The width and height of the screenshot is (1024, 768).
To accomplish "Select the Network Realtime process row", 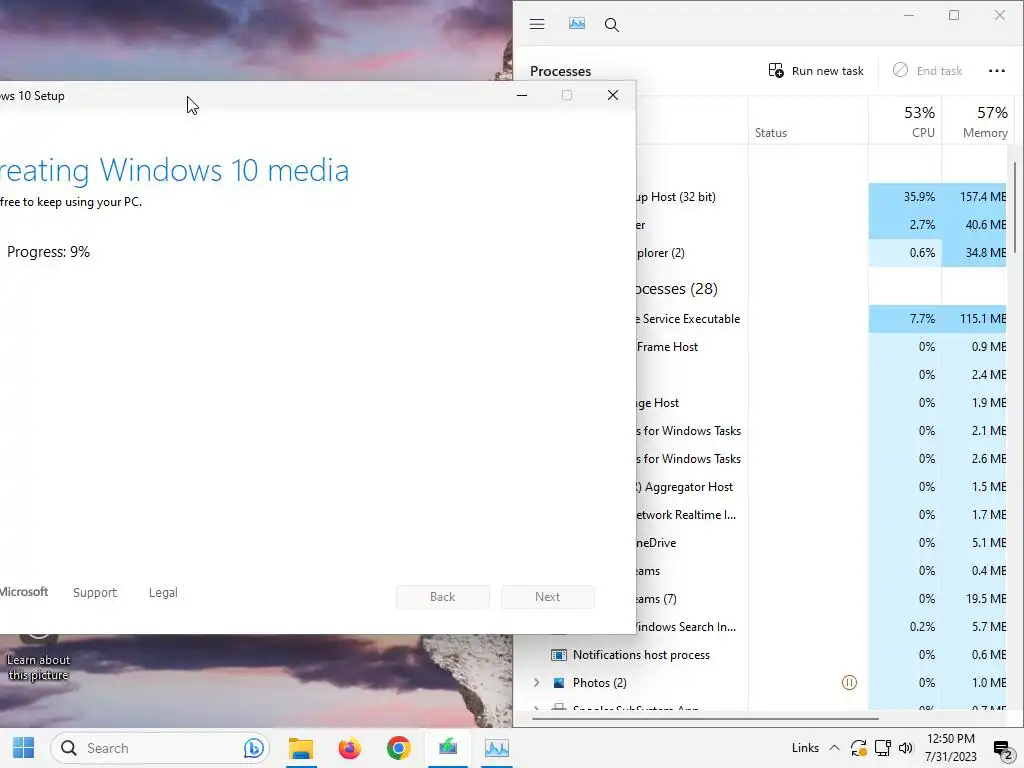I will pos(823,515).
